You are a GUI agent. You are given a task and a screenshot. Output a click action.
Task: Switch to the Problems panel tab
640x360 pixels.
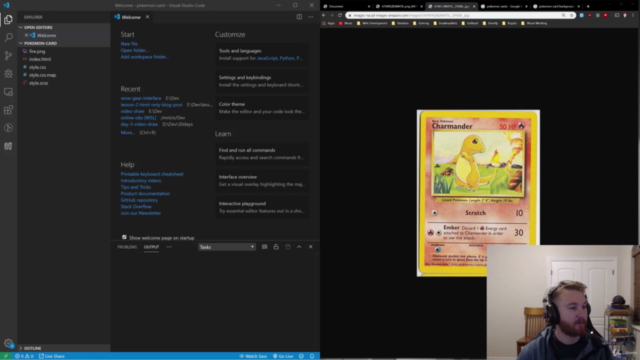[127, 247]
